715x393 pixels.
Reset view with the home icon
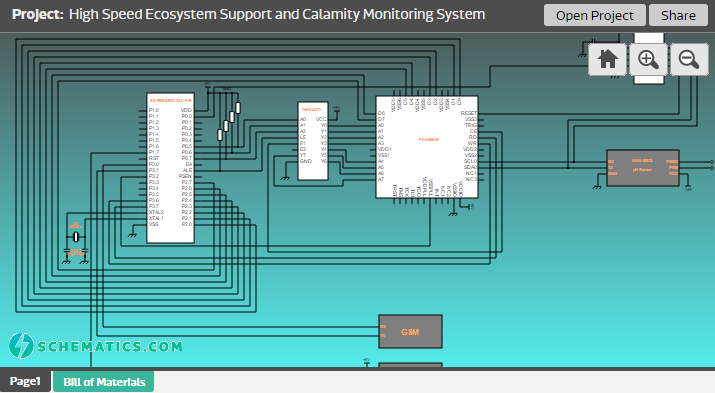point(607,59)
